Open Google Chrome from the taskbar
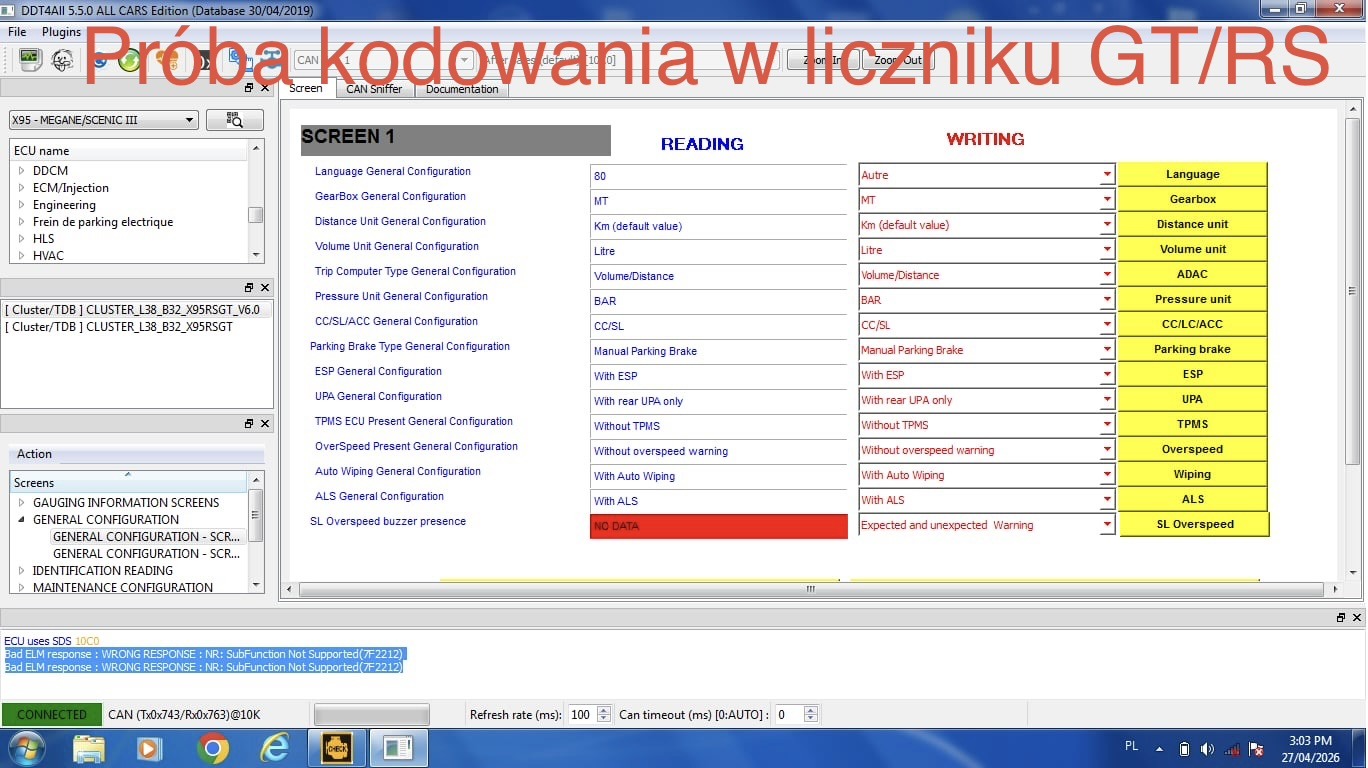Screen dimensions: 1368x768 pyautogui.click(x=212, y=747)
